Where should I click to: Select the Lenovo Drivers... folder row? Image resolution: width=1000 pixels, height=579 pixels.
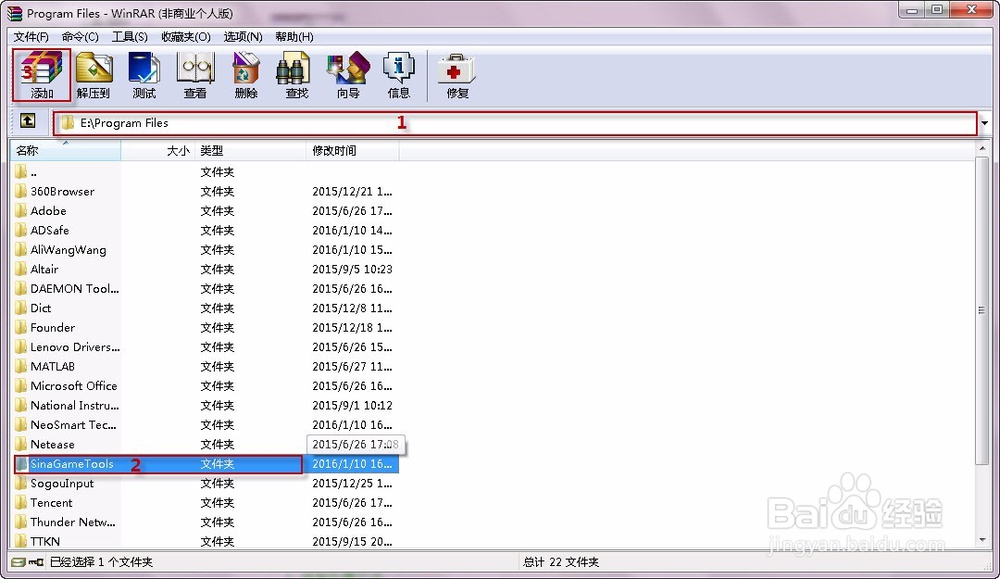(x=204, y=347)
